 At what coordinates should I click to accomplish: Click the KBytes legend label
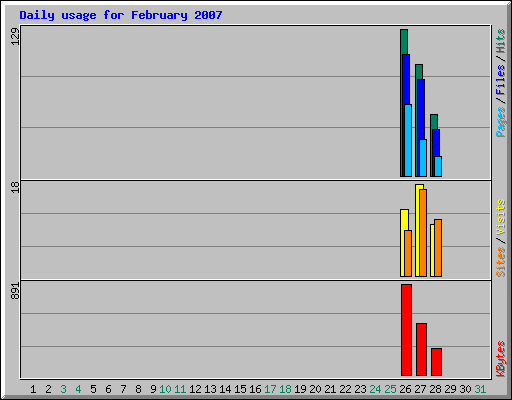(x=500, y=359)
